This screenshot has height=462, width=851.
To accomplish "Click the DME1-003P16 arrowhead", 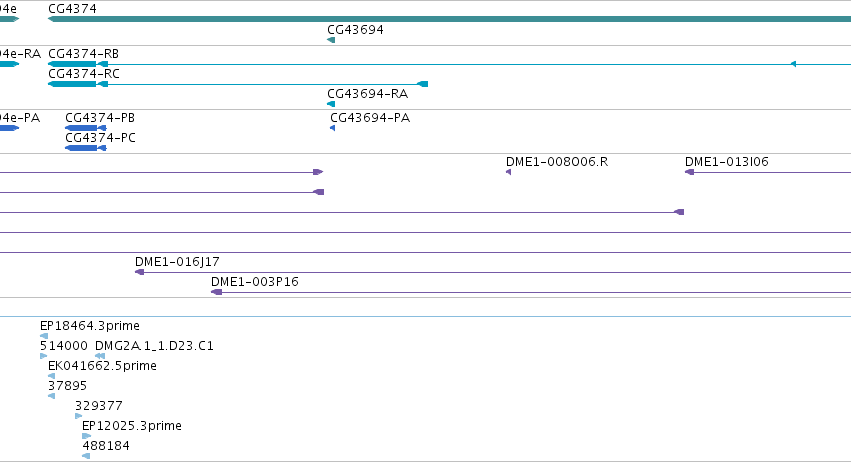I will pos(217,292).
